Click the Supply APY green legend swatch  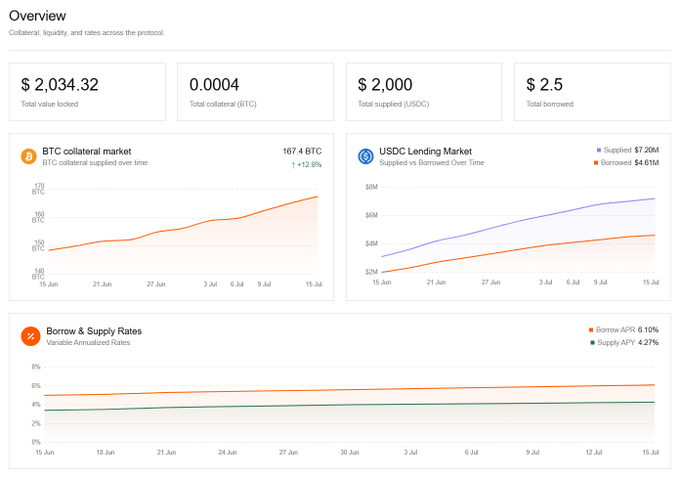click(x=592, y=342)
